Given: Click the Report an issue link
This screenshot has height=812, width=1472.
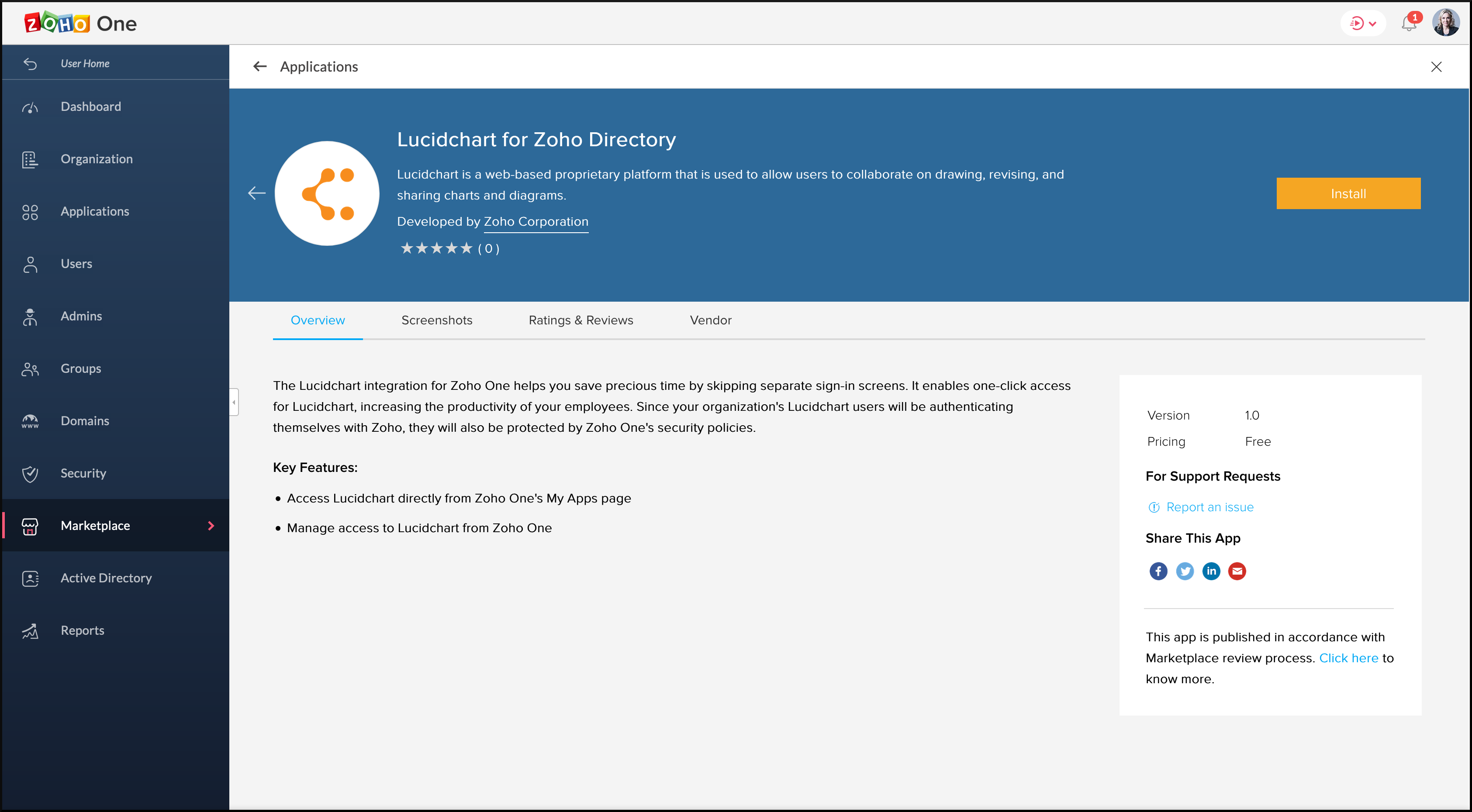Looking at the screenshot, I should [1209, 507].
